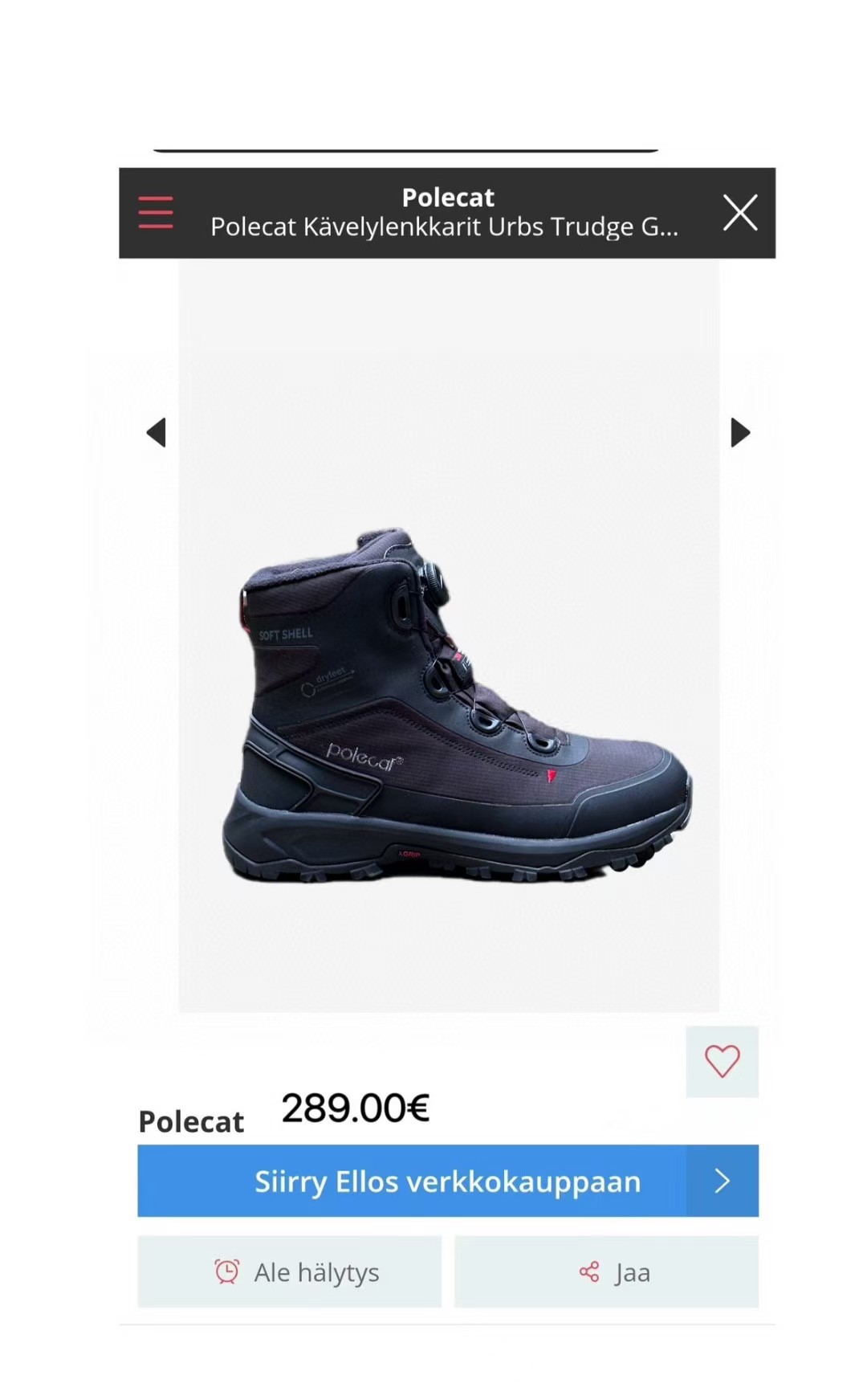Go to the Ellos store with Siirry button
Image resolution: width=867 pixels, height=1400 pixels.
tap(448, 1181)
